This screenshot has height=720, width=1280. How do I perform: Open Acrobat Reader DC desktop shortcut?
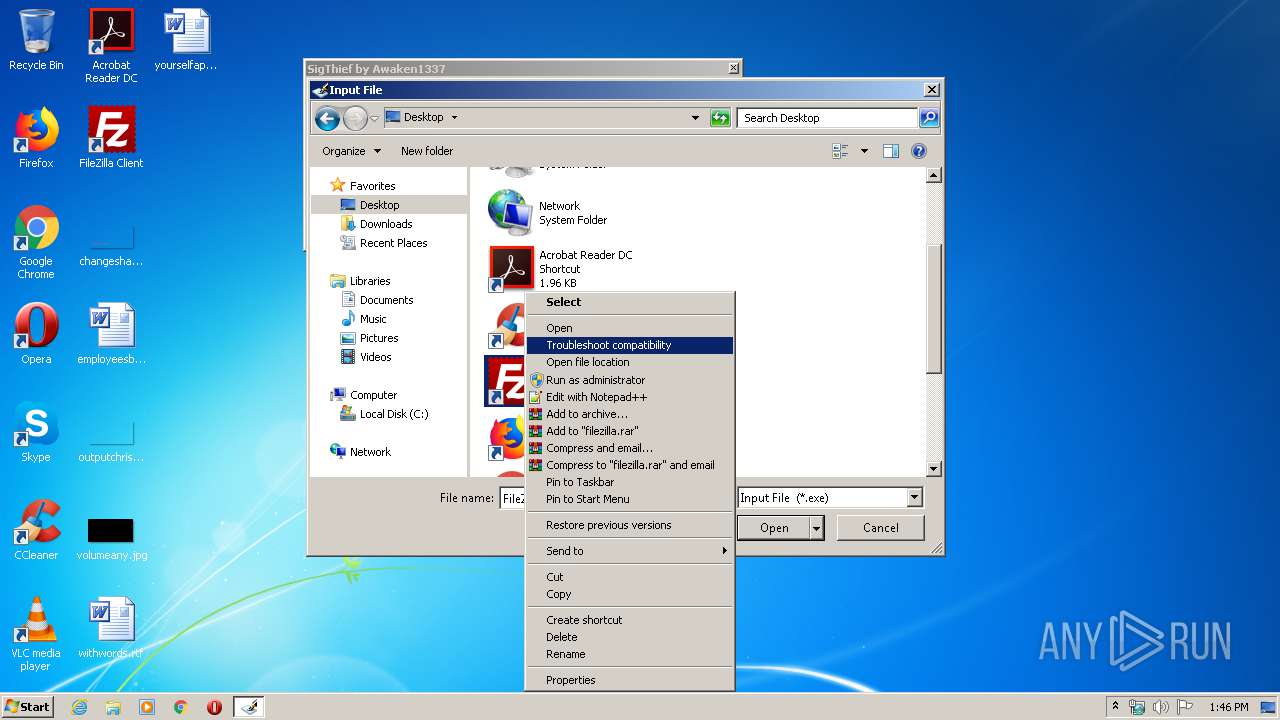coord(111,46)
